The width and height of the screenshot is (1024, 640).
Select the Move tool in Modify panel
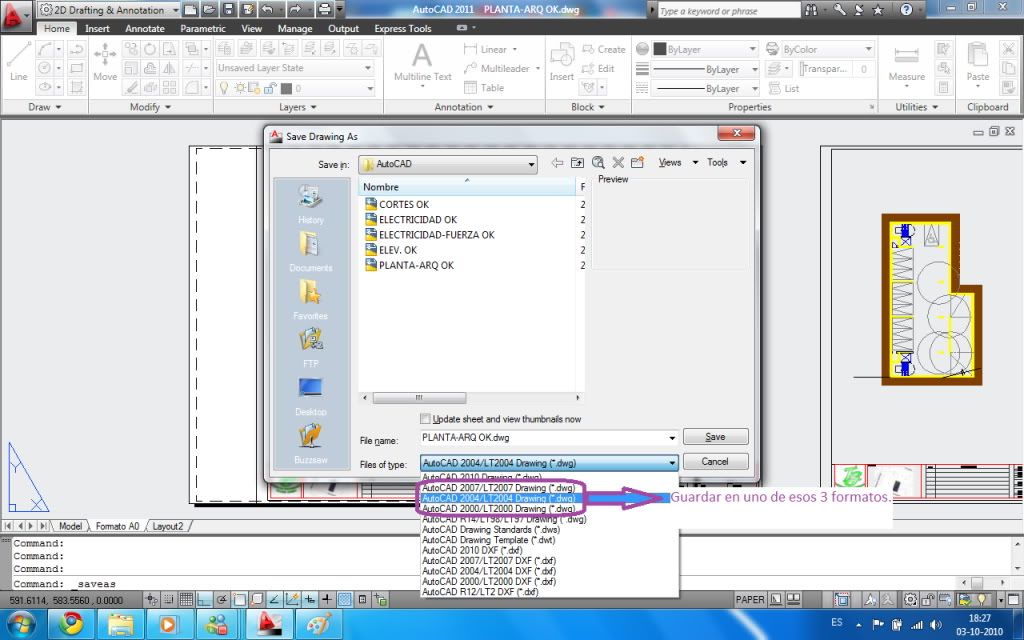point(104,61)
